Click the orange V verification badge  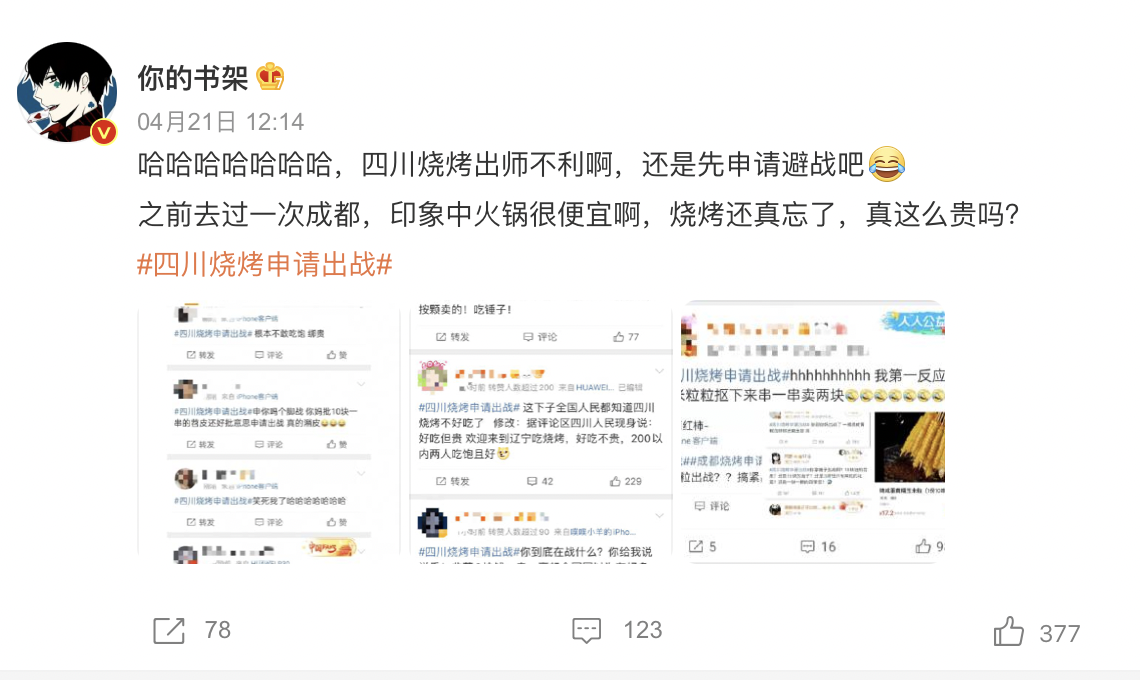(x=104, y=132)
